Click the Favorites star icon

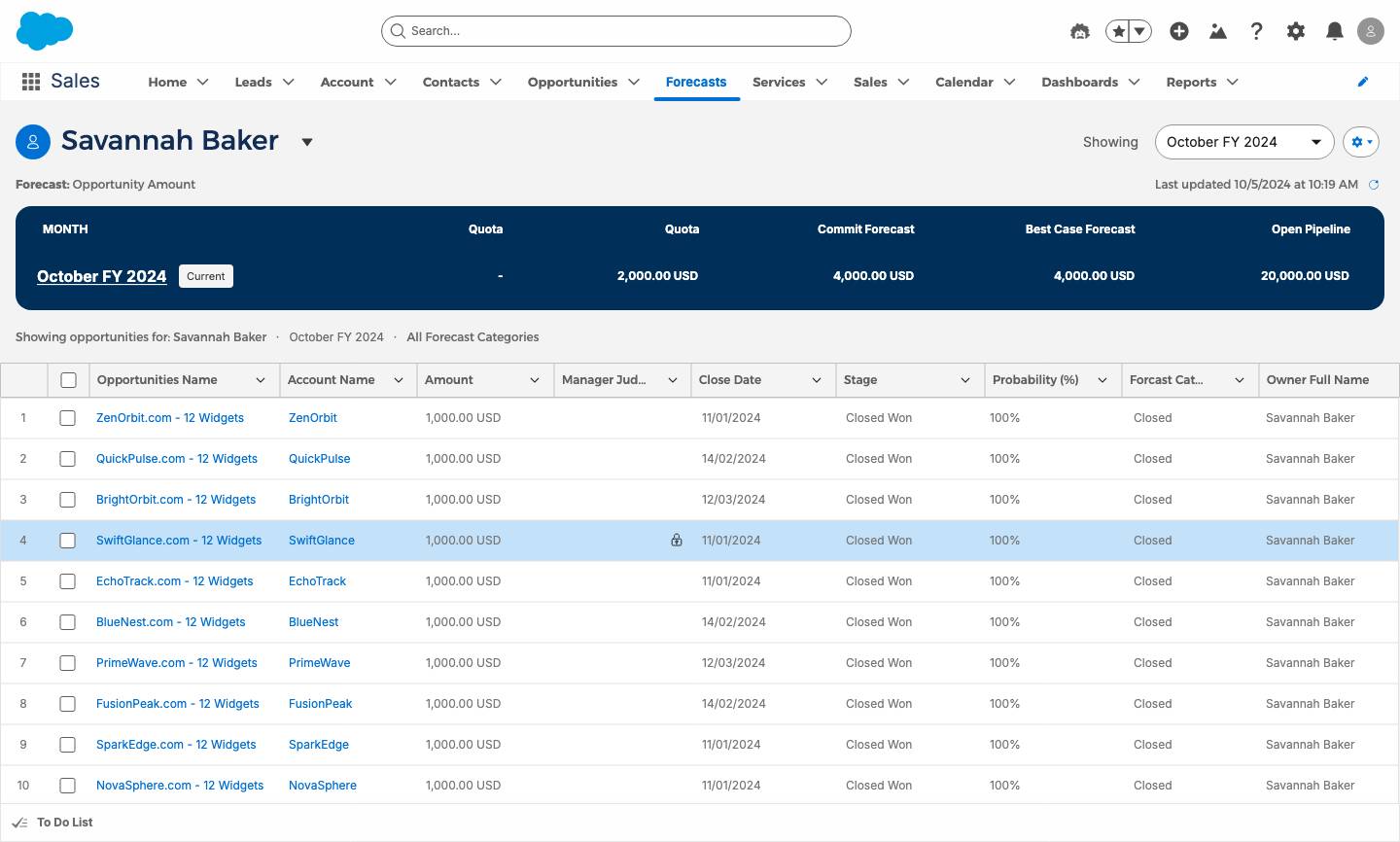[1118, 31]
